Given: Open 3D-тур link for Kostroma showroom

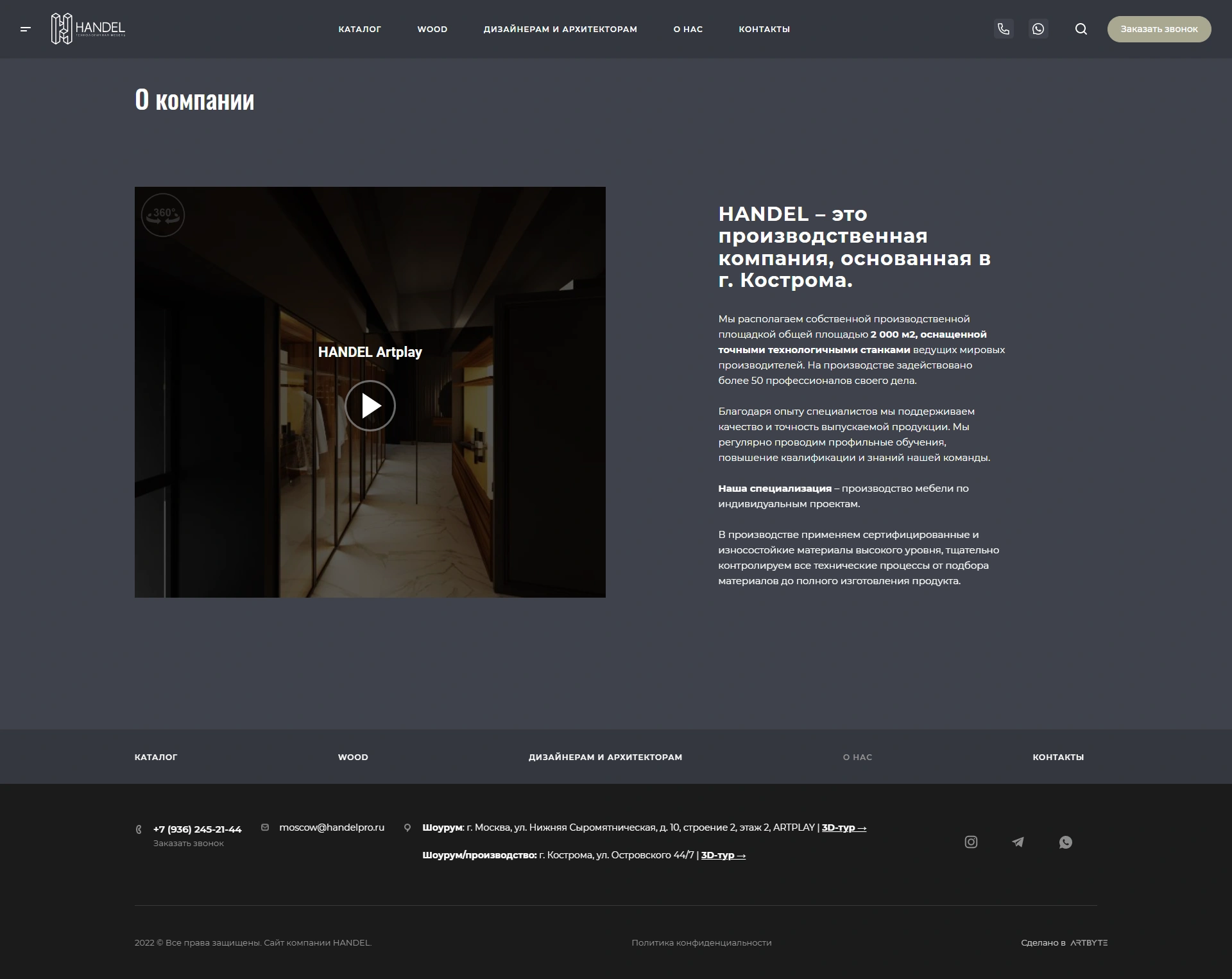Looking at the screenshot, I should click(x=723, y=855).
